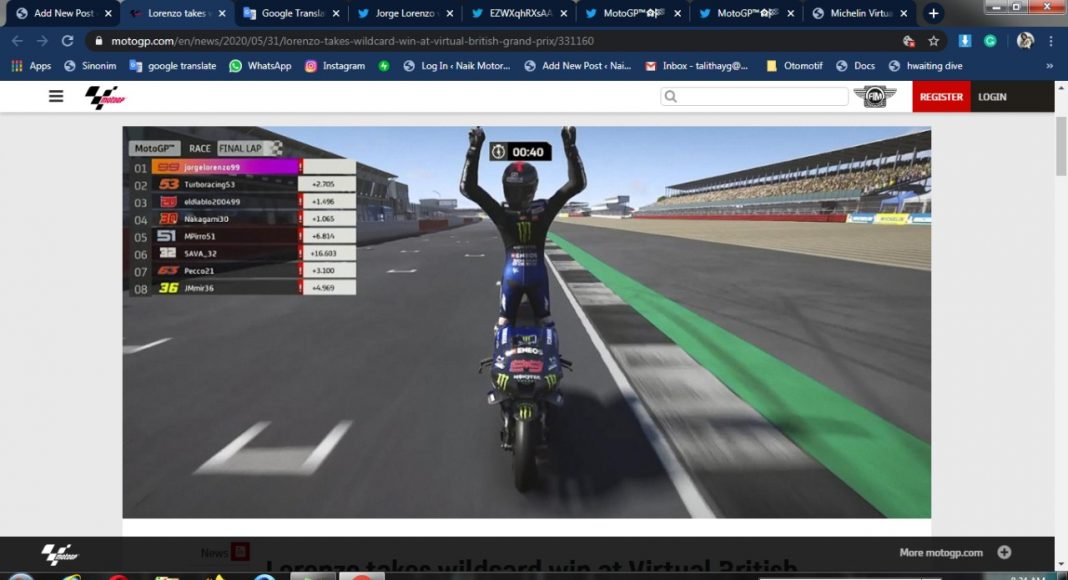1068x580 pixels.
Task: Open the Apps bookmarks shortcut
Action: pos(31,66)
